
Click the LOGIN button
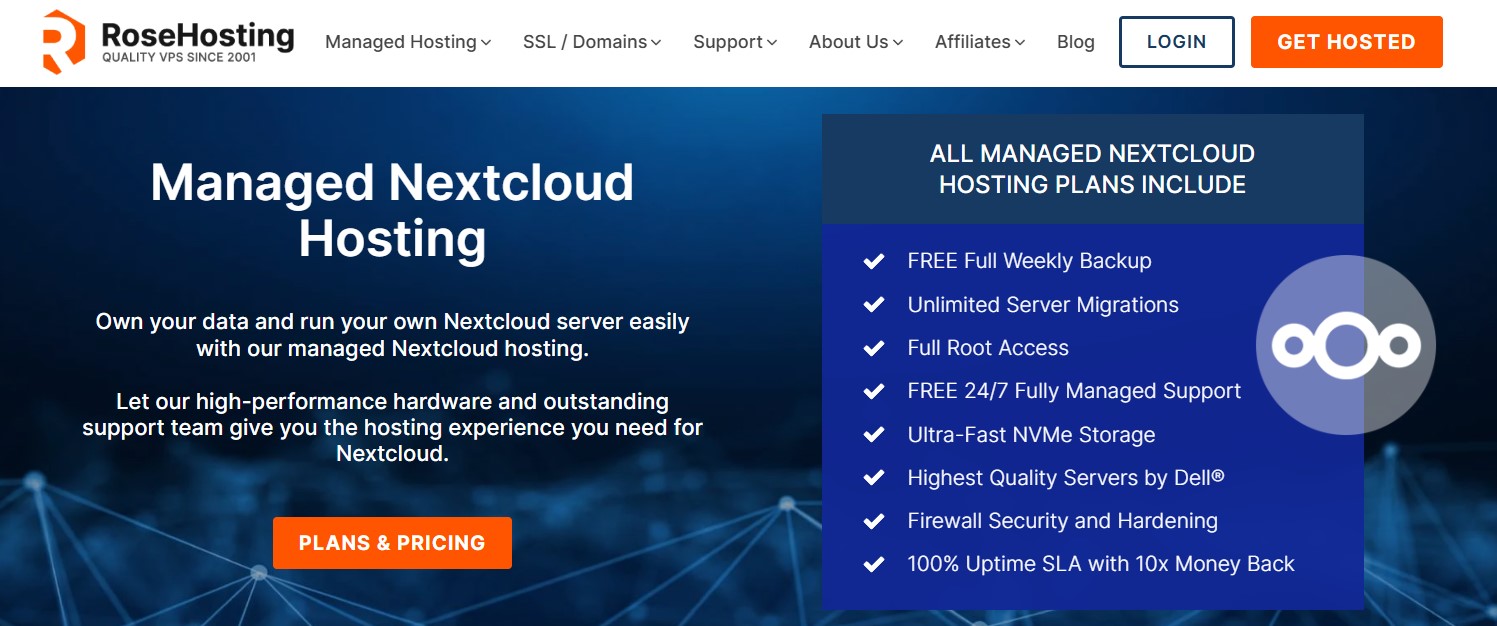1177,42
